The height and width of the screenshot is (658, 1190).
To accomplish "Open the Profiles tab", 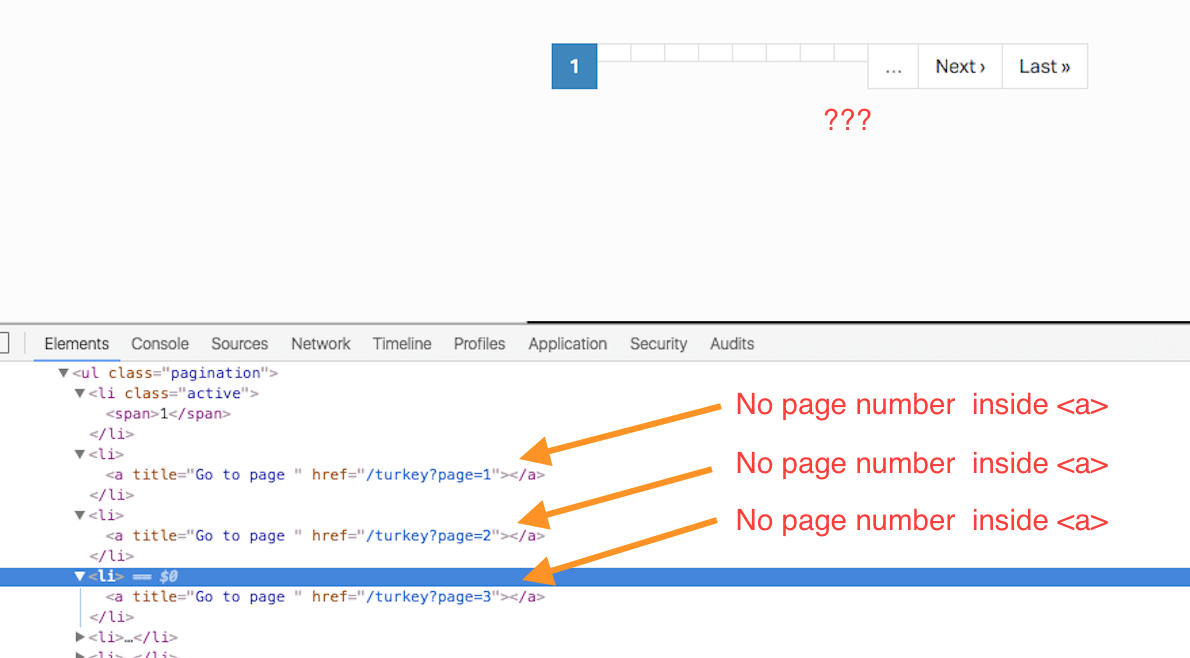I will pyautogui.click(x=479, y=344).
